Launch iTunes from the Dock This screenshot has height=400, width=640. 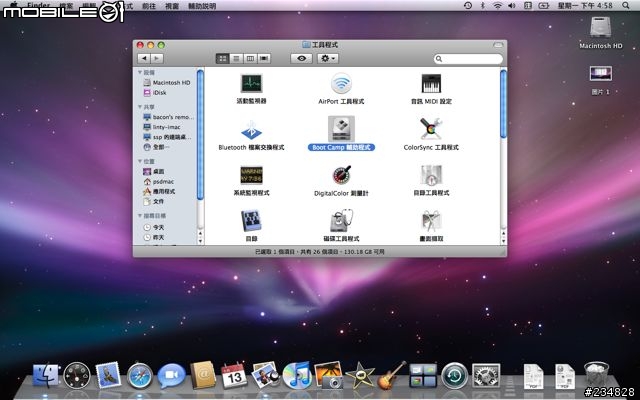(297, 376)
